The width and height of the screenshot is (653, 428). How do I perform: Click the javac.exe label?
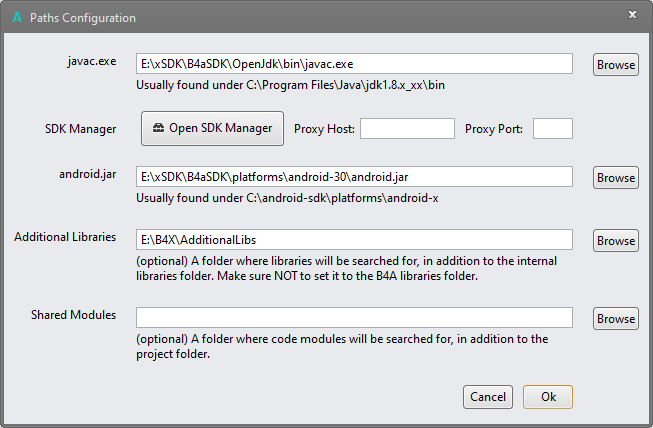88,61
